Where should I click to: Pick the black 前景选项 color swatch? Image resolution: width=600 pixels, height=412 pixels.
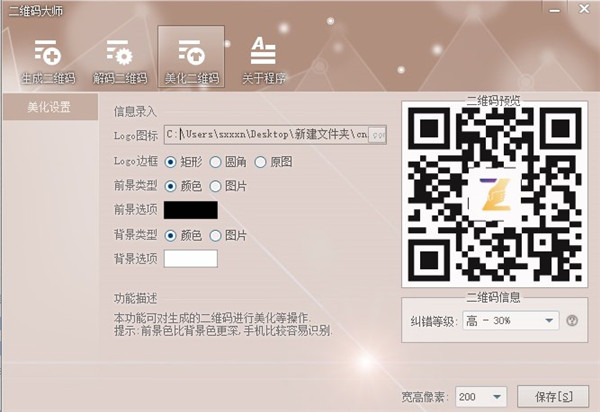(x=191, y=210)
